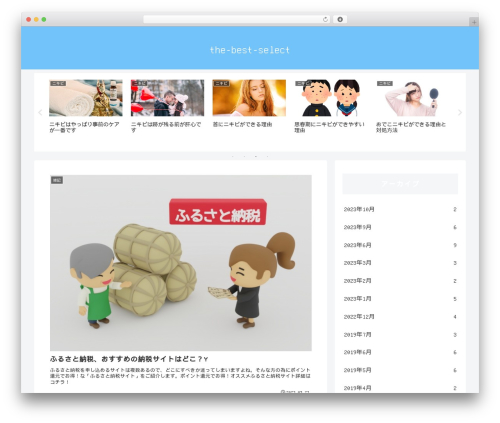
Task: Click category tag on the towel thumbnail
Action: click(x=58, y=83)
